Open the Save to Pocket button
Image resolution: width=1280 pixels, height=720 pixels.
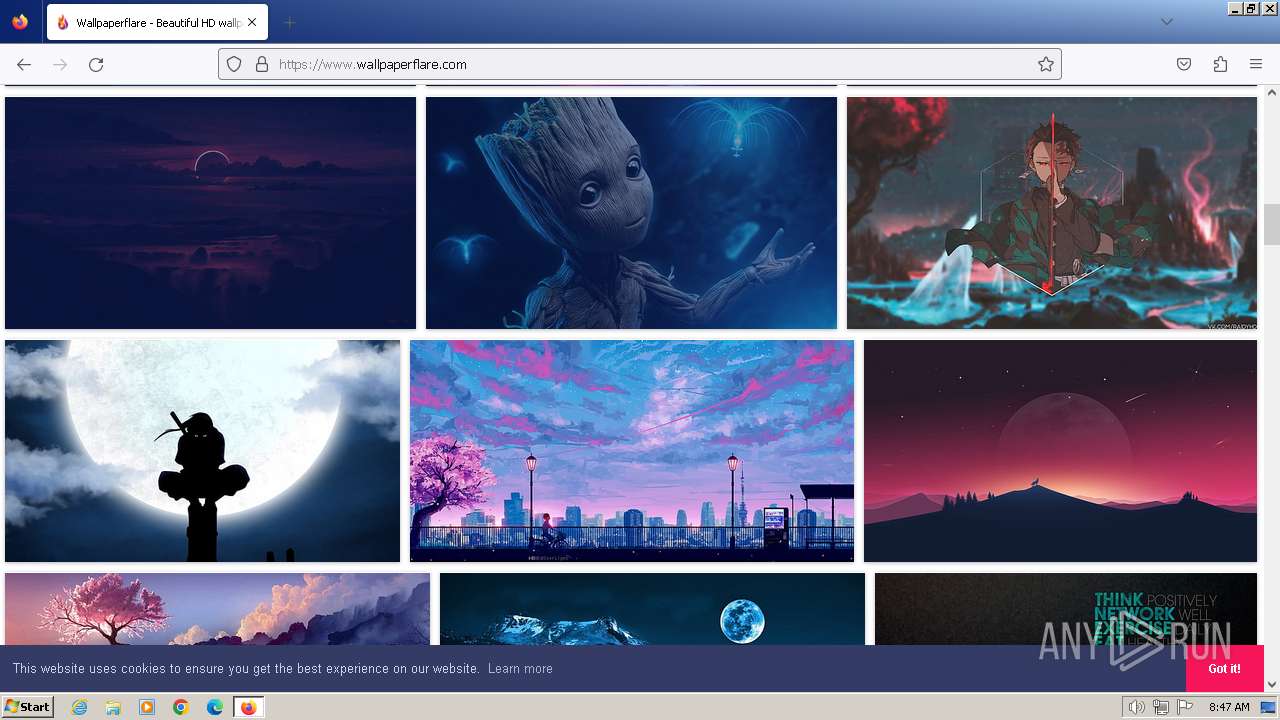click(1184, 64)
